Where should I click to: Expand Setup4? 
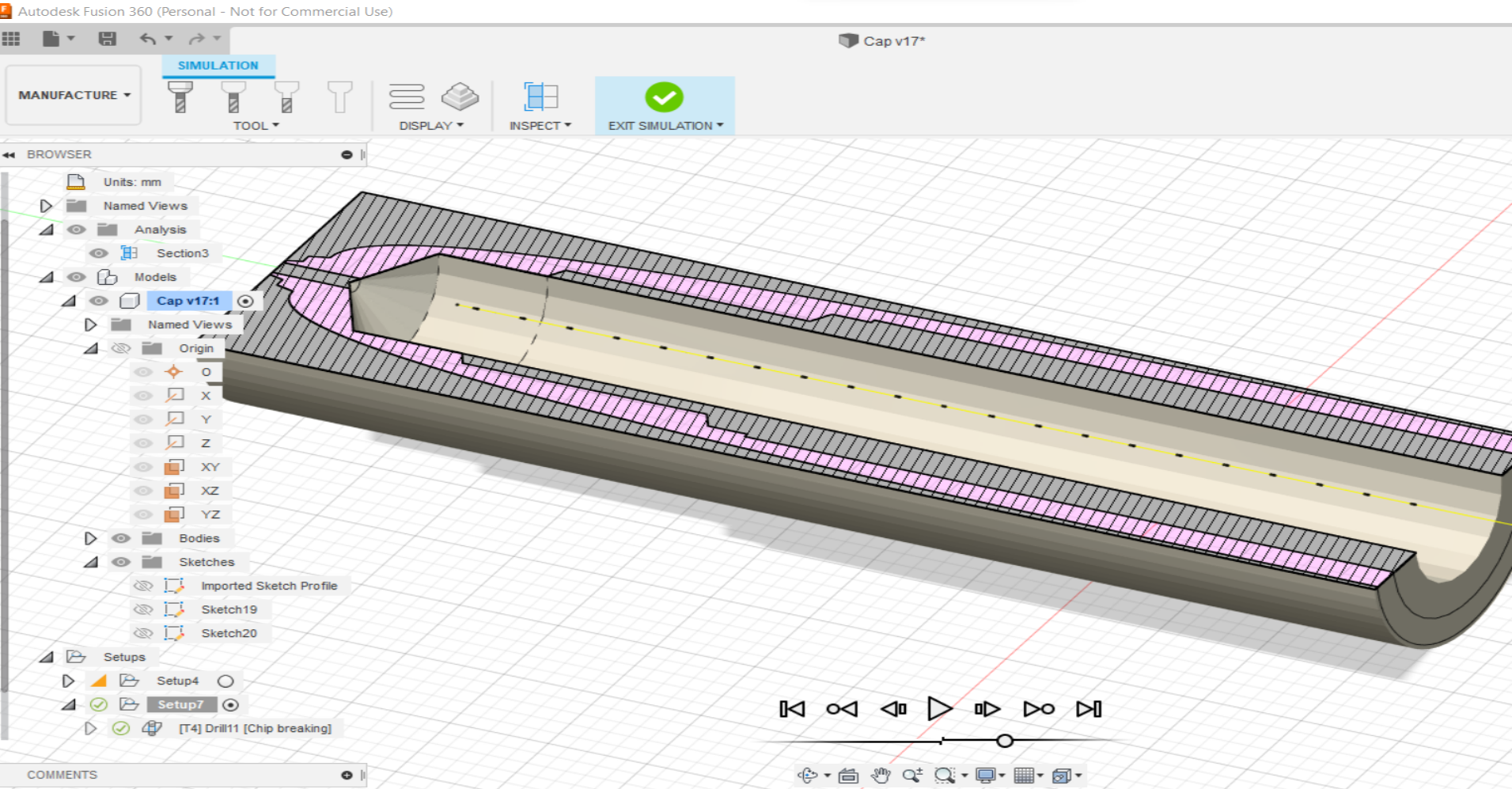(68, 681)
